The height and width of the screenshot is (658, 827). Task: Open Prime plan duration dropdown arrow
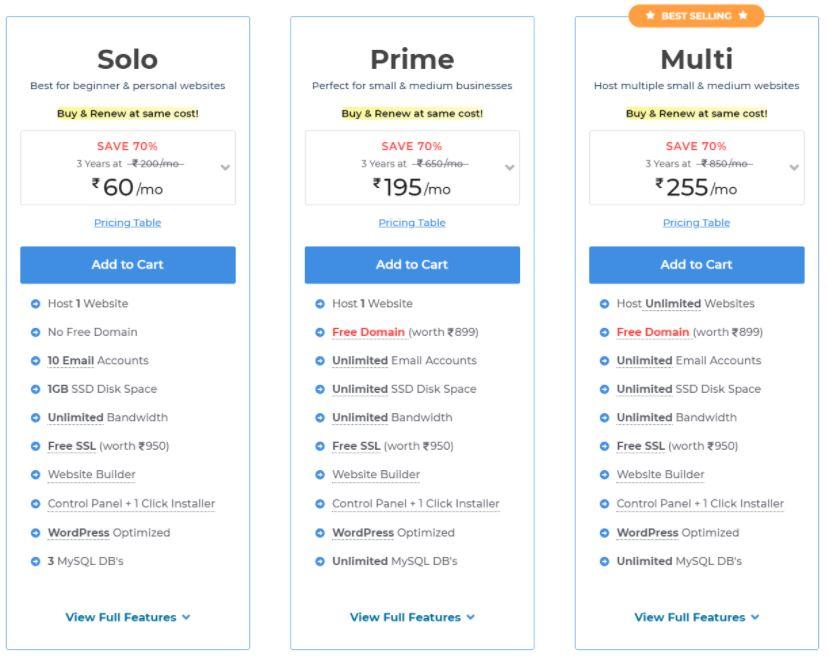click(x=509, y=168)
